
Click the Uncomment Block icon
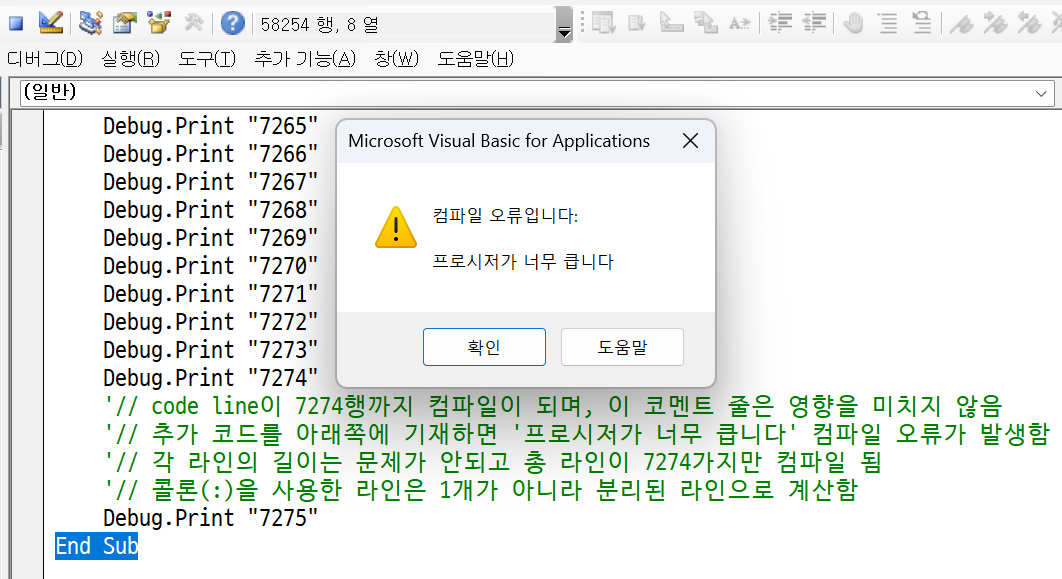921,24
